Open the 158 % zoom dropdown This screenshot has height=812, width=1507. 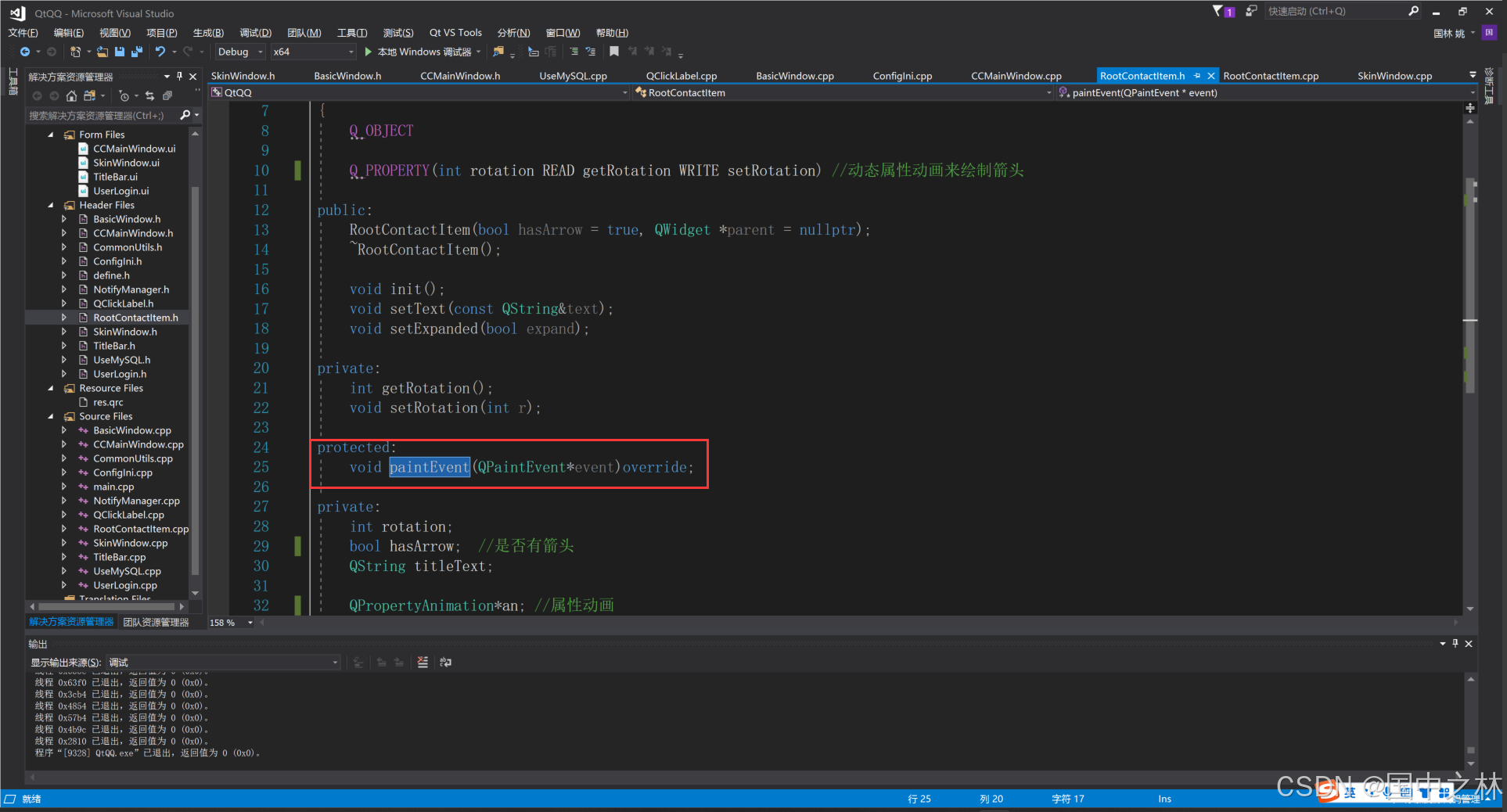pyautogui.click(x=232, y=623)
